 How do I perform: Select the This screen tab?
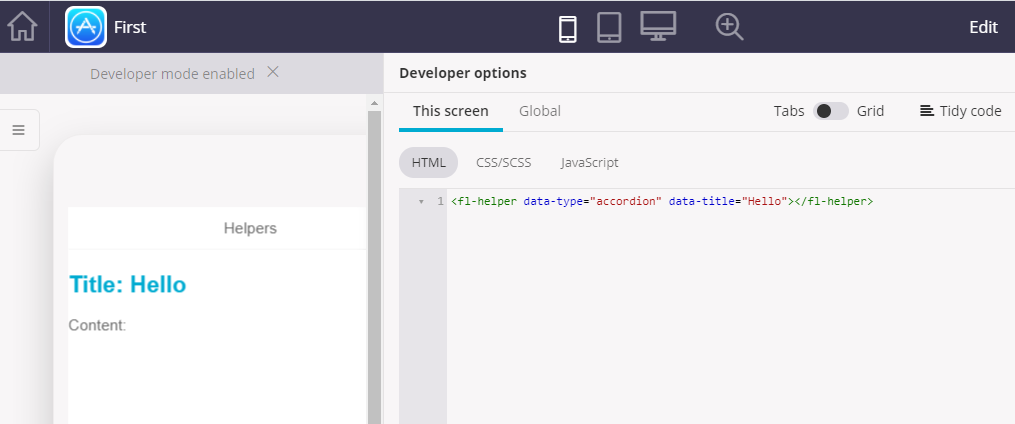click(x=450, y=111)
